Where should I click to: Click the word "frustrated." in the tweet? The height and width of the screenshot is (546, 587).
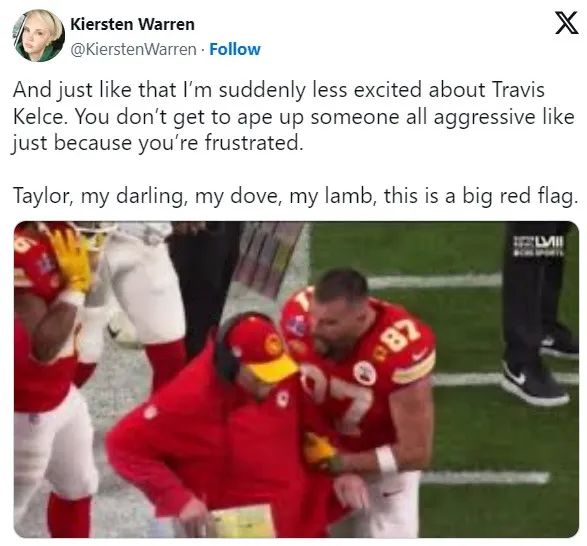click(253, 143)
